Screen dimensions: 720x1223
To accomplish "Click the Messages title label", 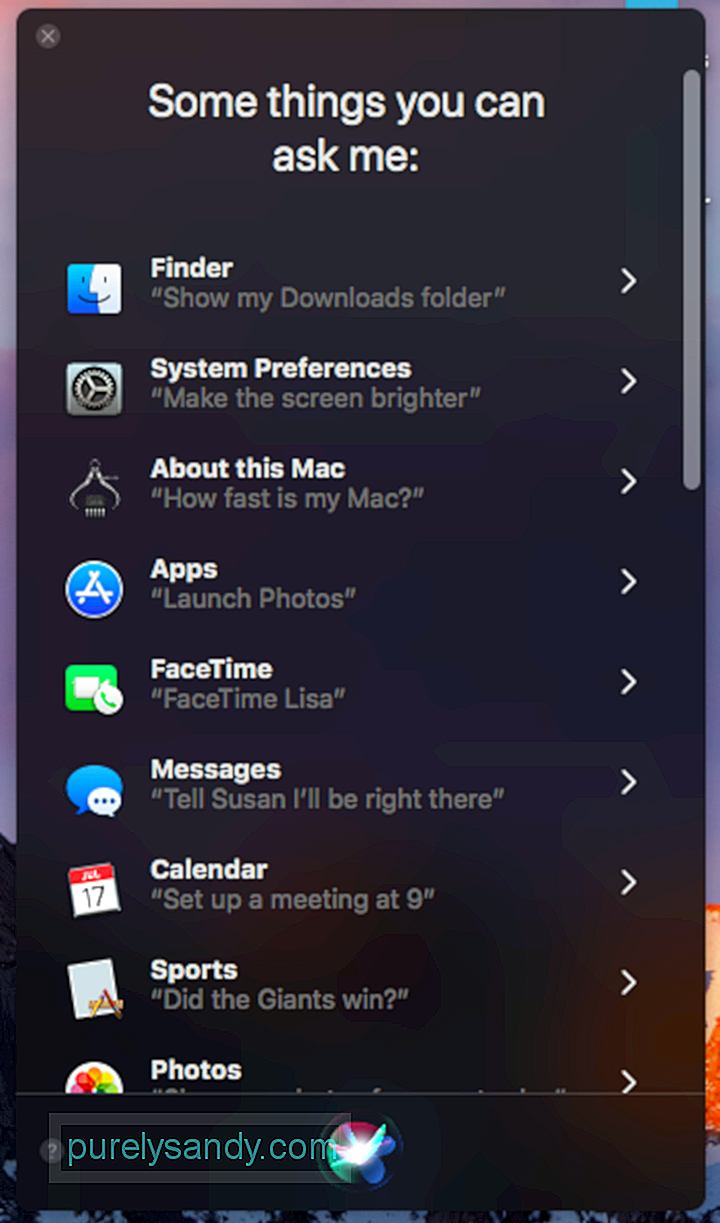I will pyautogui.click(x=215, y=769).
